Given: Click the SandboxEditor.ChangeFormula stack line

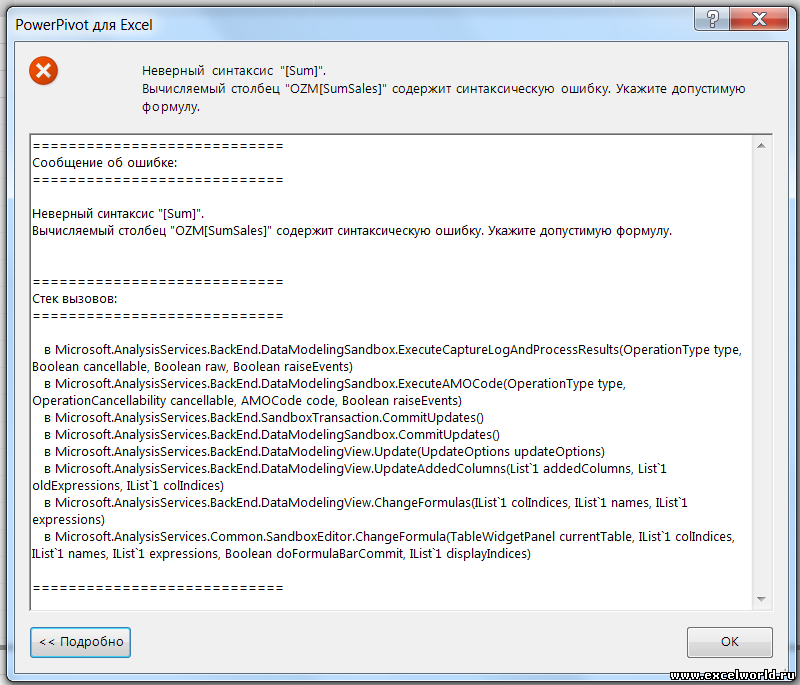Looking at the screenshot, I should pos(383,545).
